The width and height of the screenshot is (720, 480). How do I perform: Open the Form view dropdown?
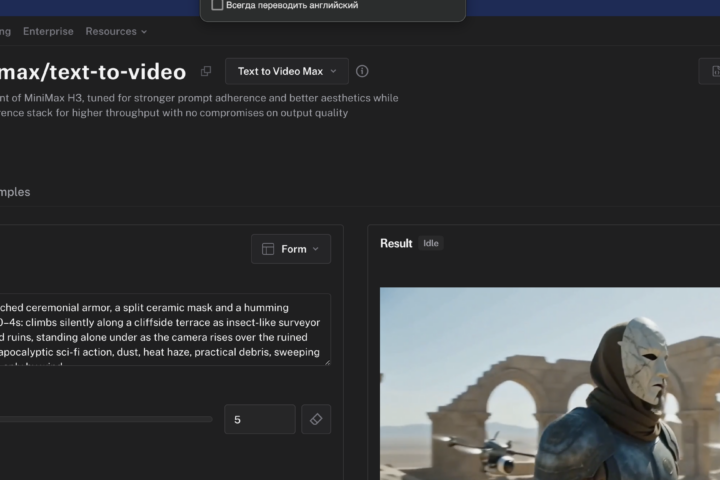coord(291,249)
